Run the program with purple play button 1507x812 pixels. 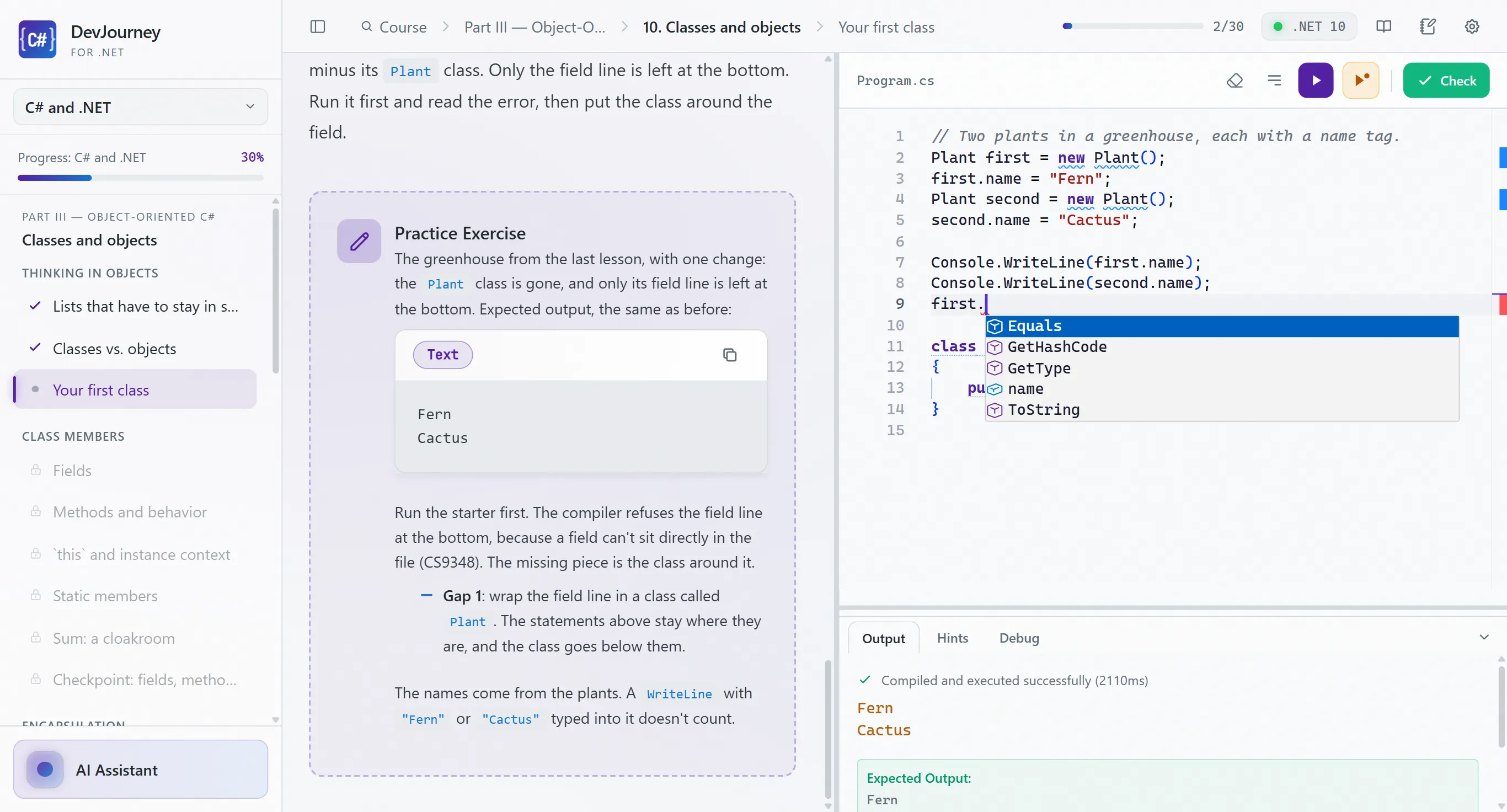1316,81
